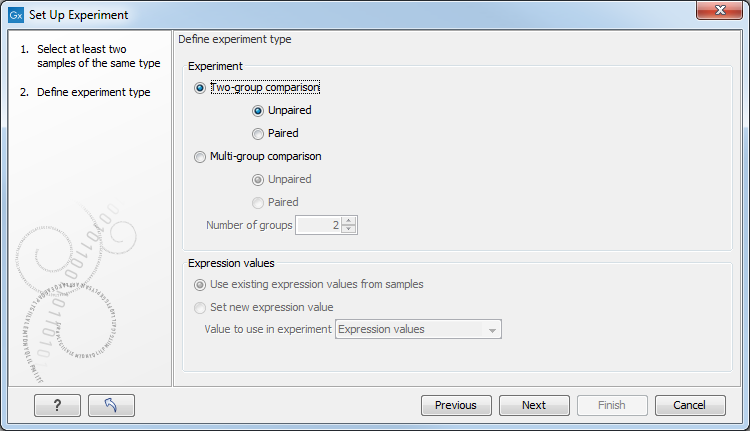Increase Number of groups with up arrow
This screenshot has height=431, width=750.
pyautogui.click(x=348, y=221)
